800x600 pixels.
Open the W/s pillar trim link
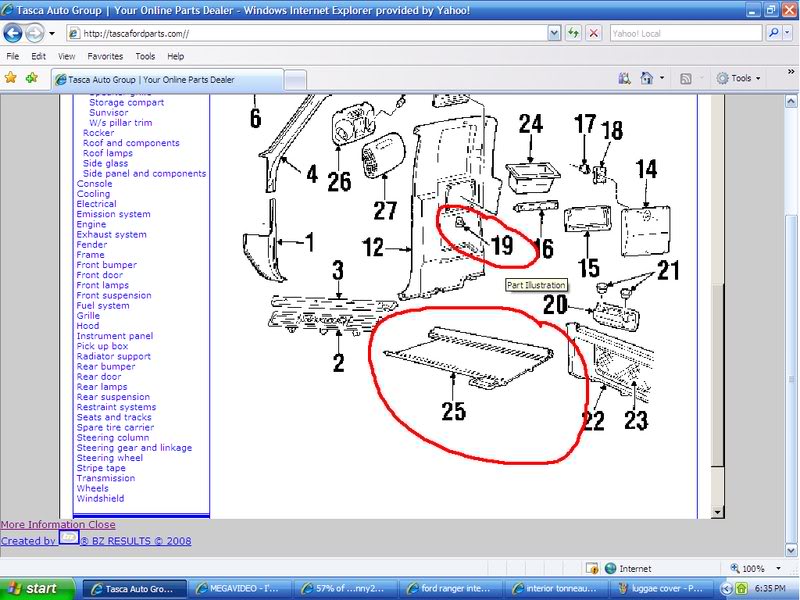tap(120, 122)
